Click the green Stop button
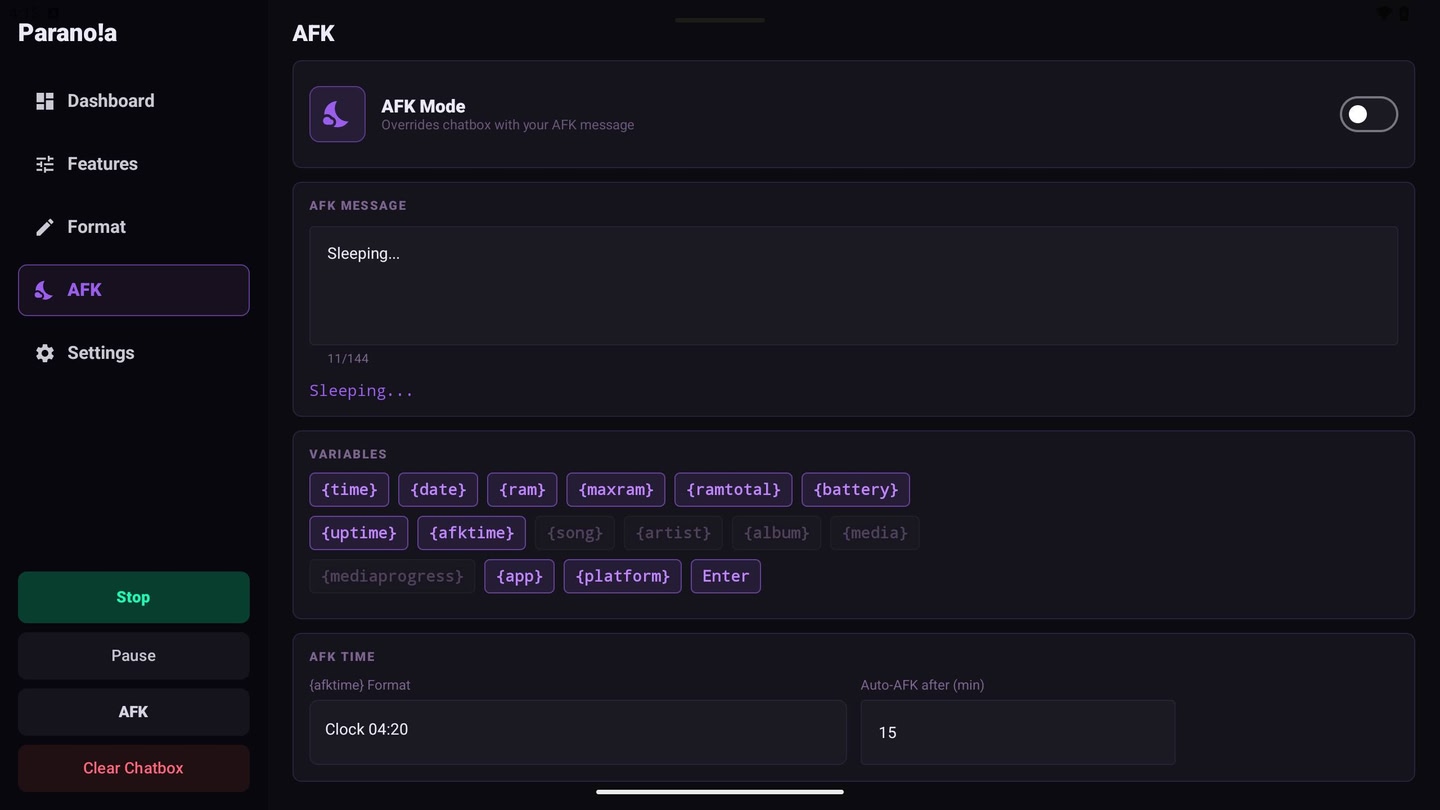This screenshot has width=1440, height=810. (133, 597)
